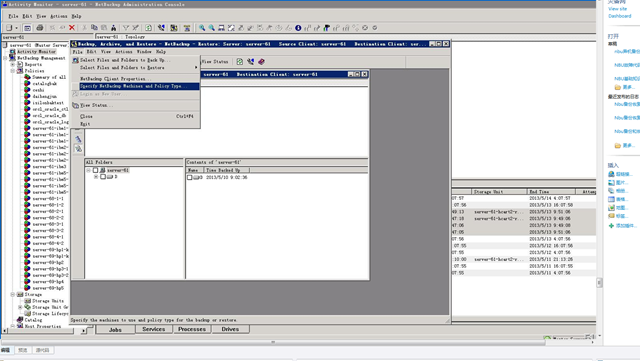Click the red X delete toolbar icon
640x361 pixels.
click(72, 28)
